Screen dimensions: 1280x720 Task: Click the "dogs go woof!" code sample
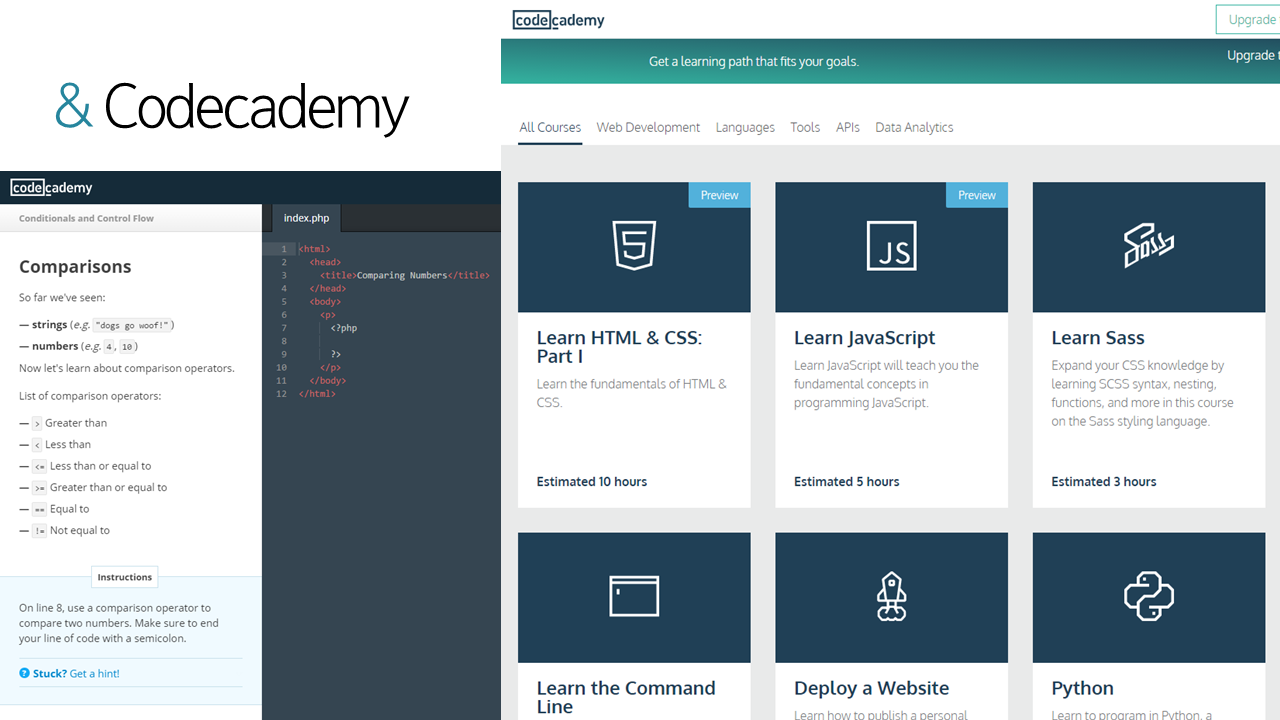click(x=133, y=325)
